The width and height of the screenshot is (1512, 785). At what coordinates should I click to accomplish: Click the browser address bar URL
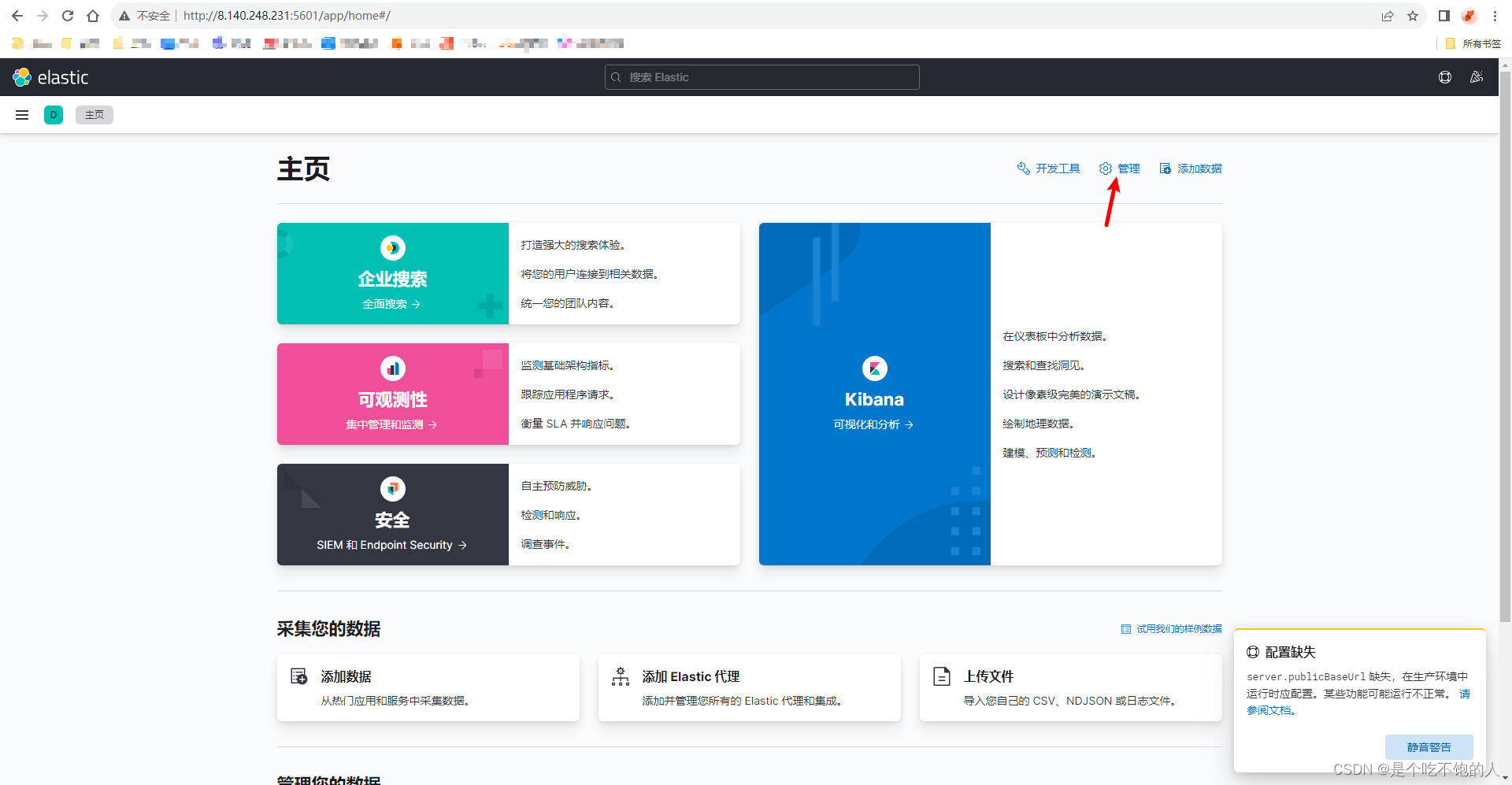tap(287, 16)
